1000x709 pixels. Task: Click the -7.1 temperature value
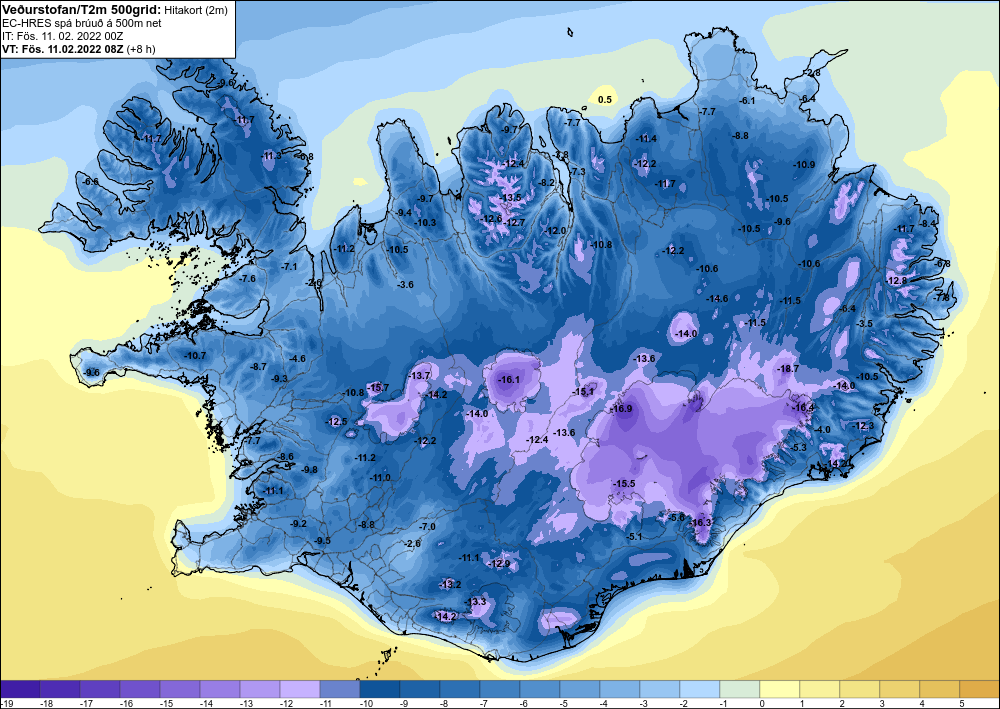tap(290, 267)
